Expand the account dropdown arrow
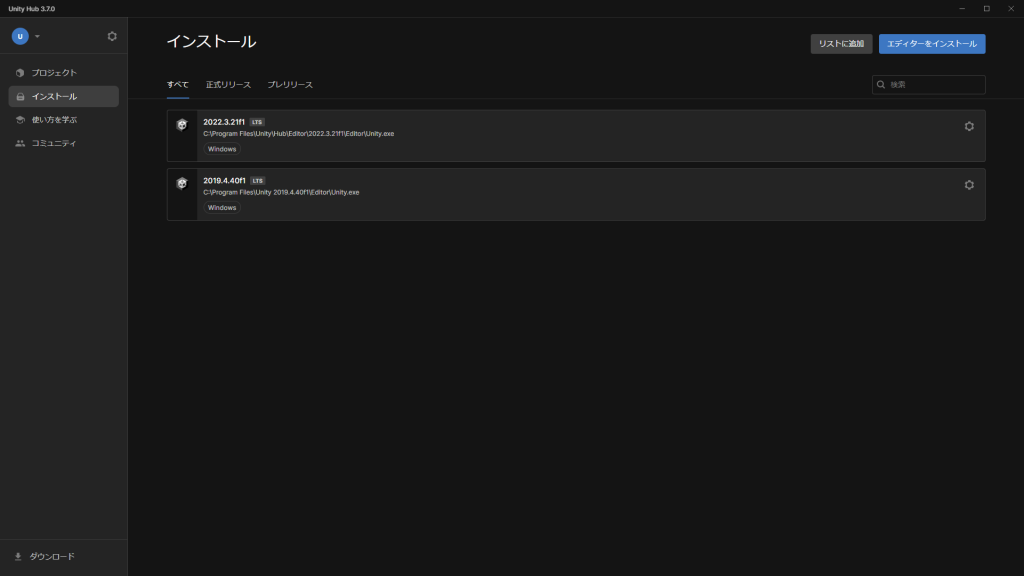 (37, 37)
